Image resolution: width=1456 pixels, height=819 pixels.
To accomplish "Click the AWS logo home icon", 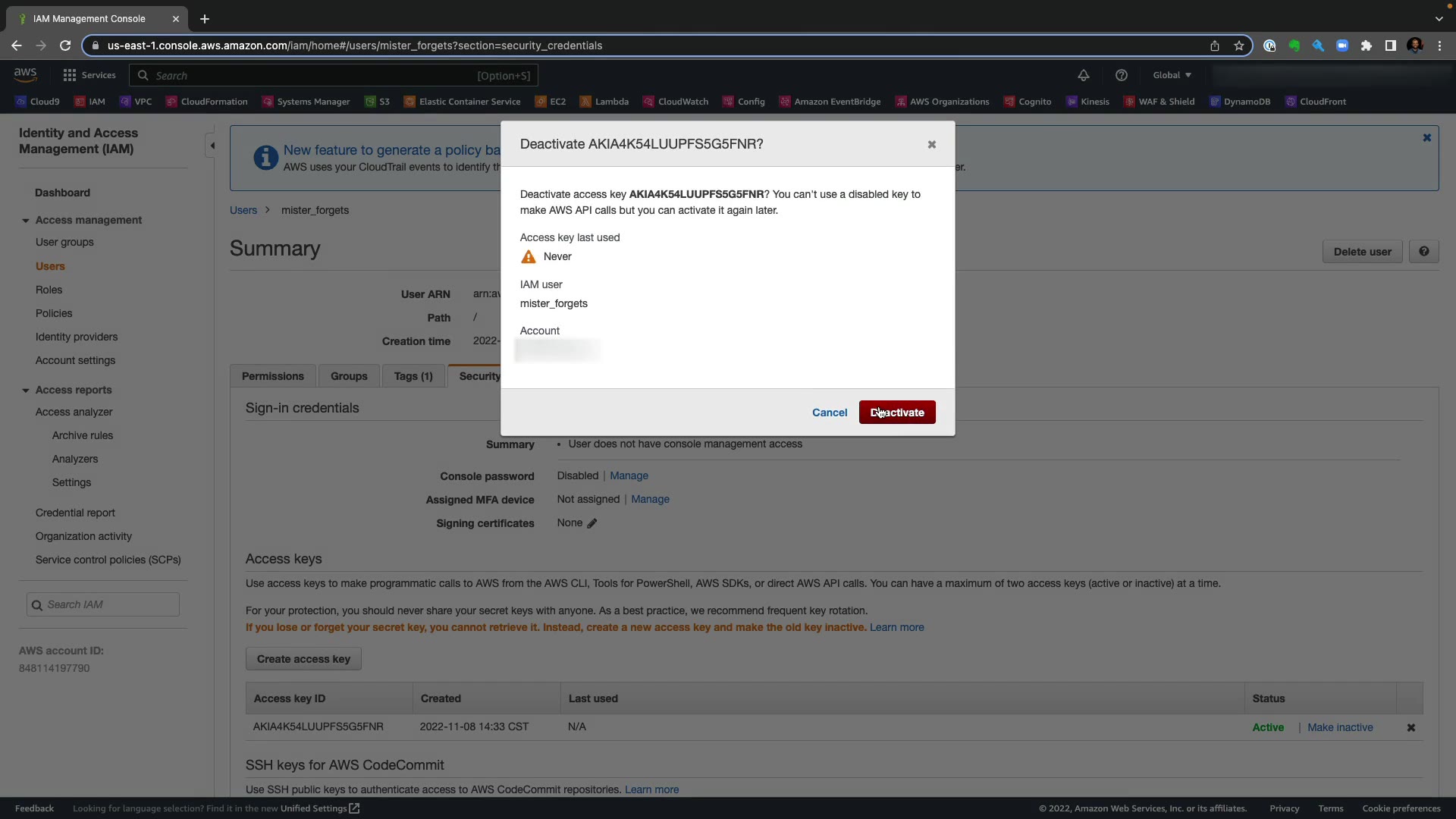I will point(25,74).
